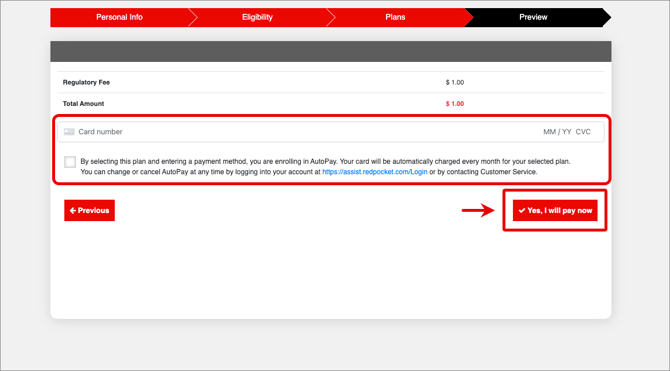
Task: Select the Total Amount label
Action: tap(83, 103)
